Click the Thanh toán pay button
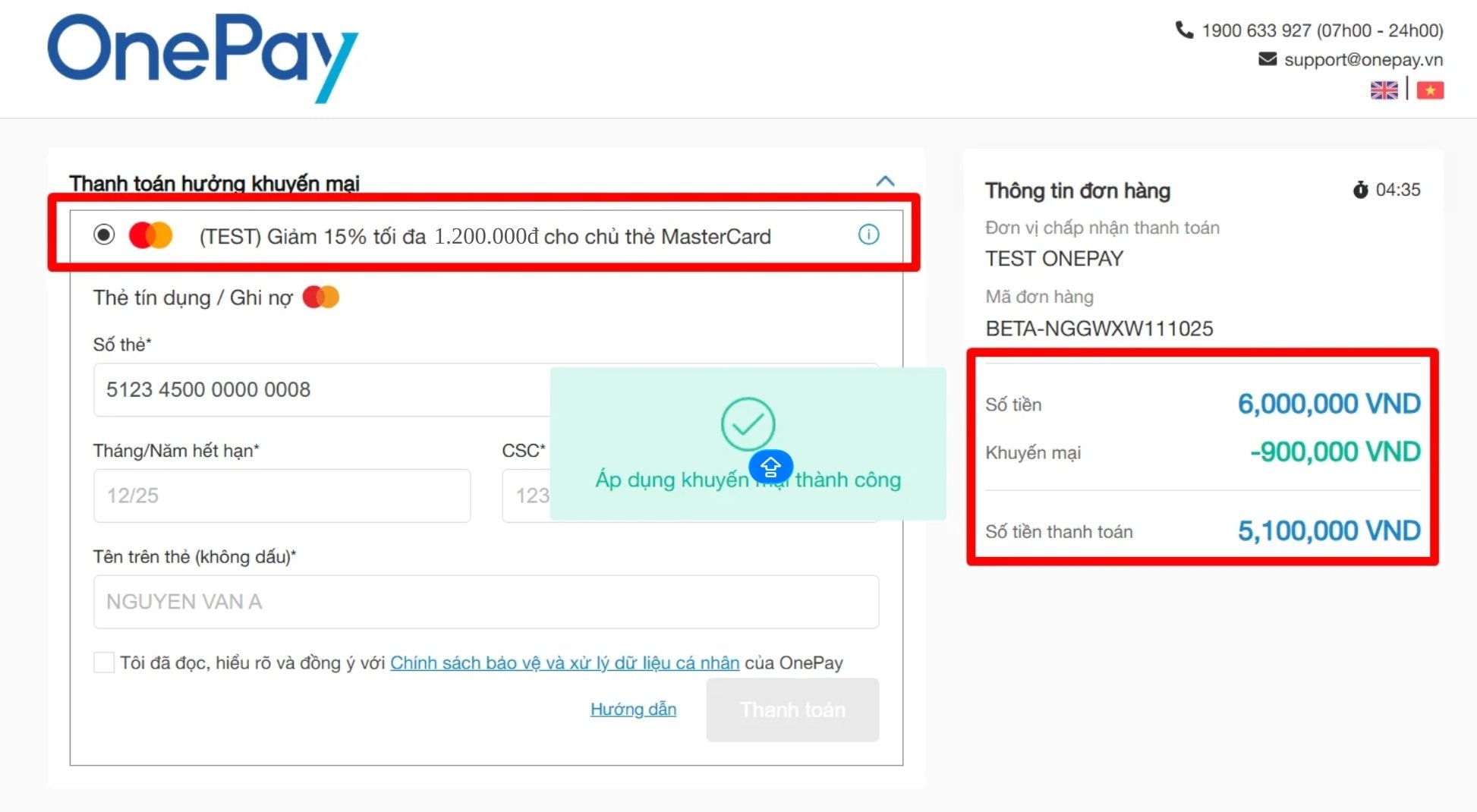This screenshot has height=812, width=1477. (x=792, y=710)
